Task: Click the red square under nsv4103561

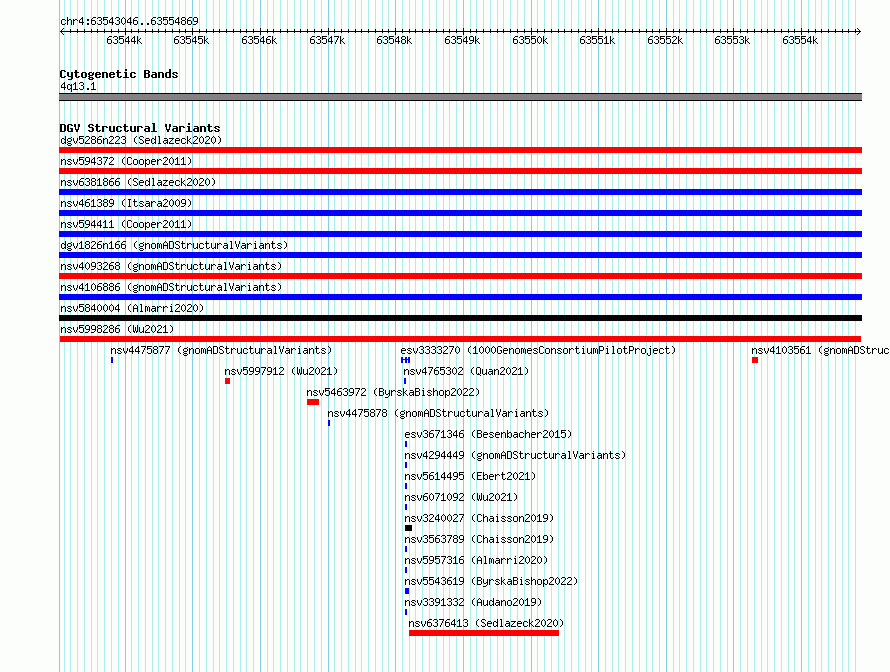Action: click(x=755, y=360)
